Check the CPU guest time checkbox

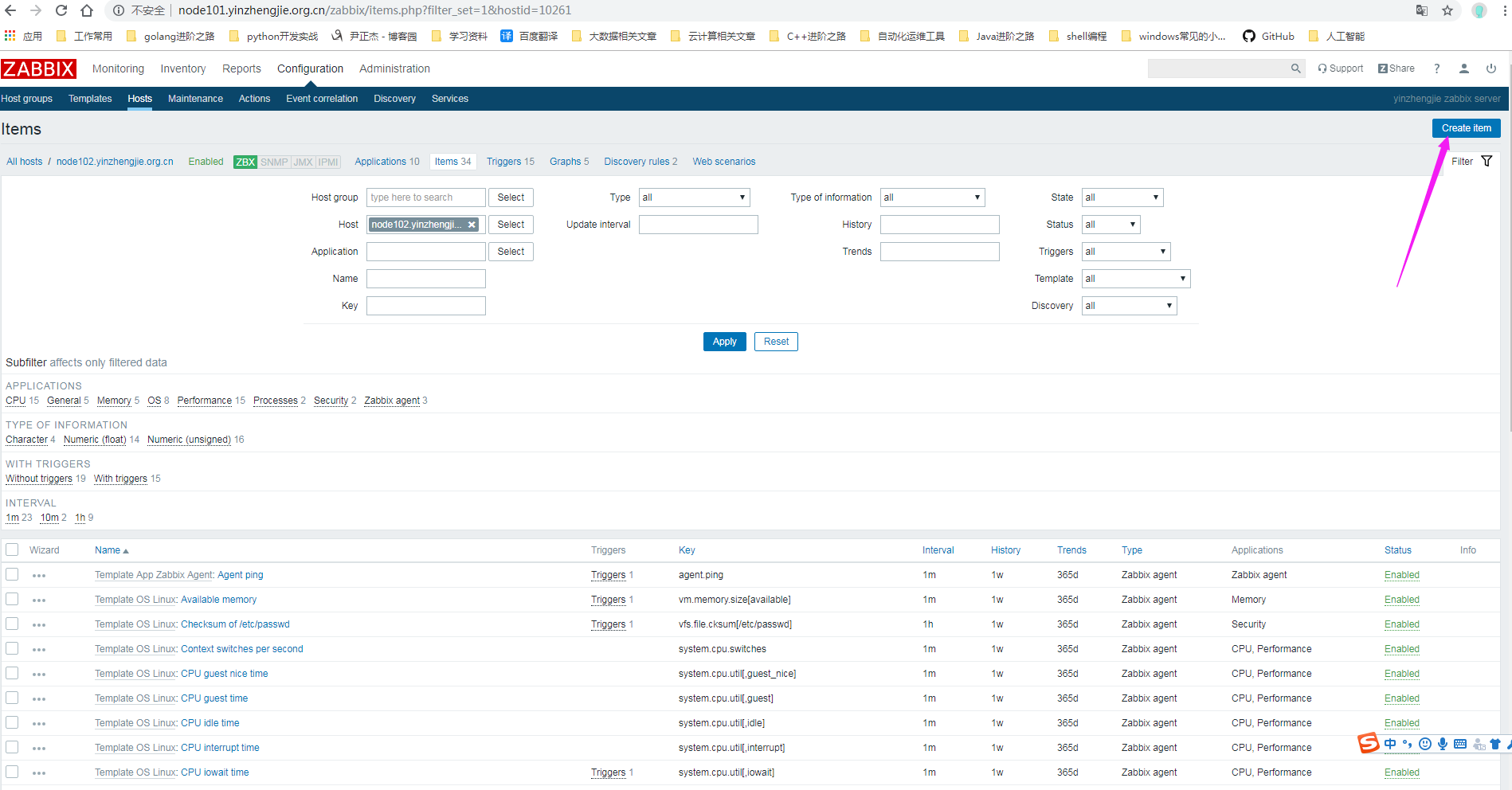12,698
